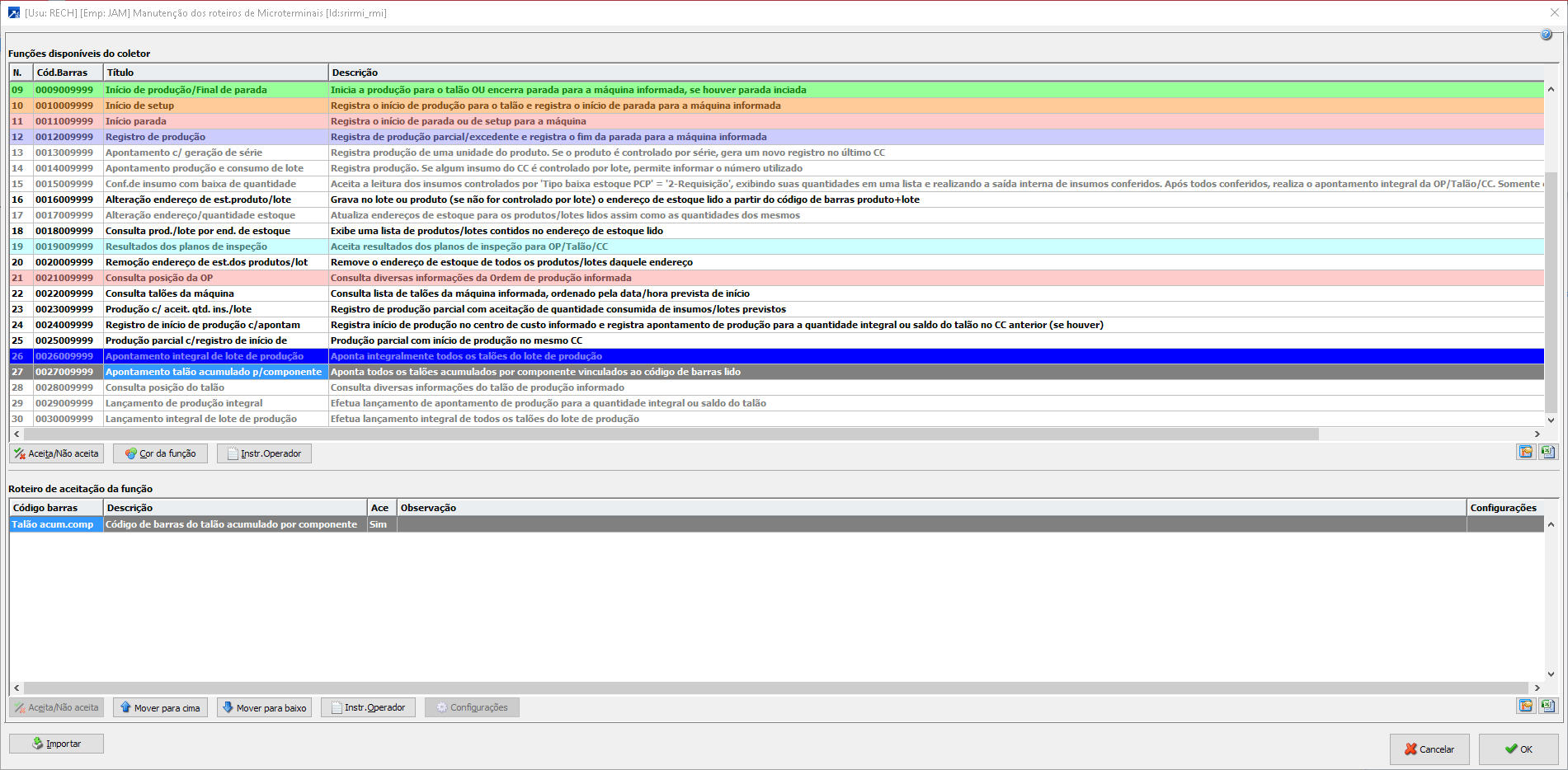Click the functions list vertical scrollbar thumb
The image size is (1568, 770).
click(x=1551, y=292)
